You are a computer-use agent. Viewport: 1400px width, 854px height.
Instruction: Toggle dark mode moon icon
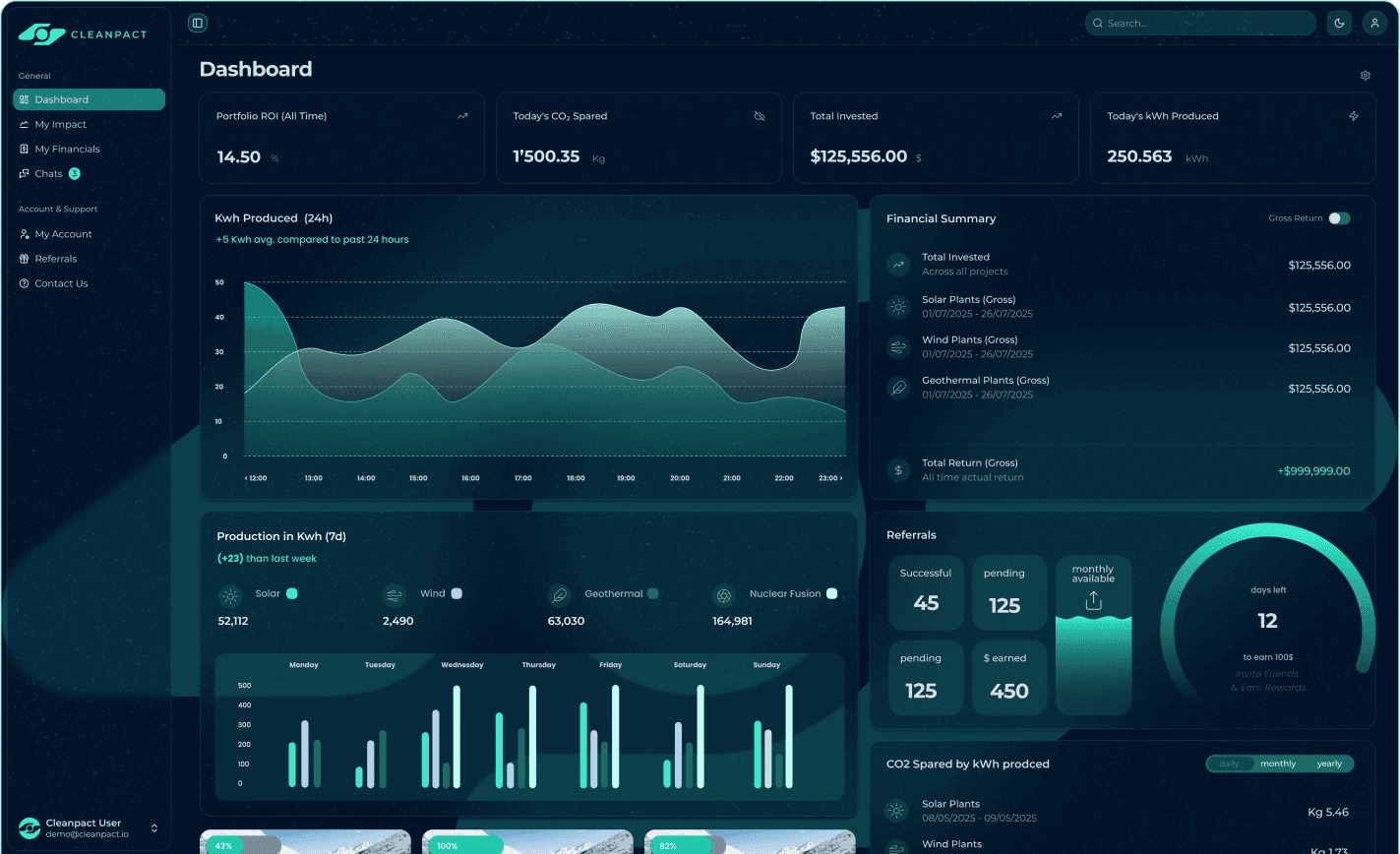click(1339, 23)
